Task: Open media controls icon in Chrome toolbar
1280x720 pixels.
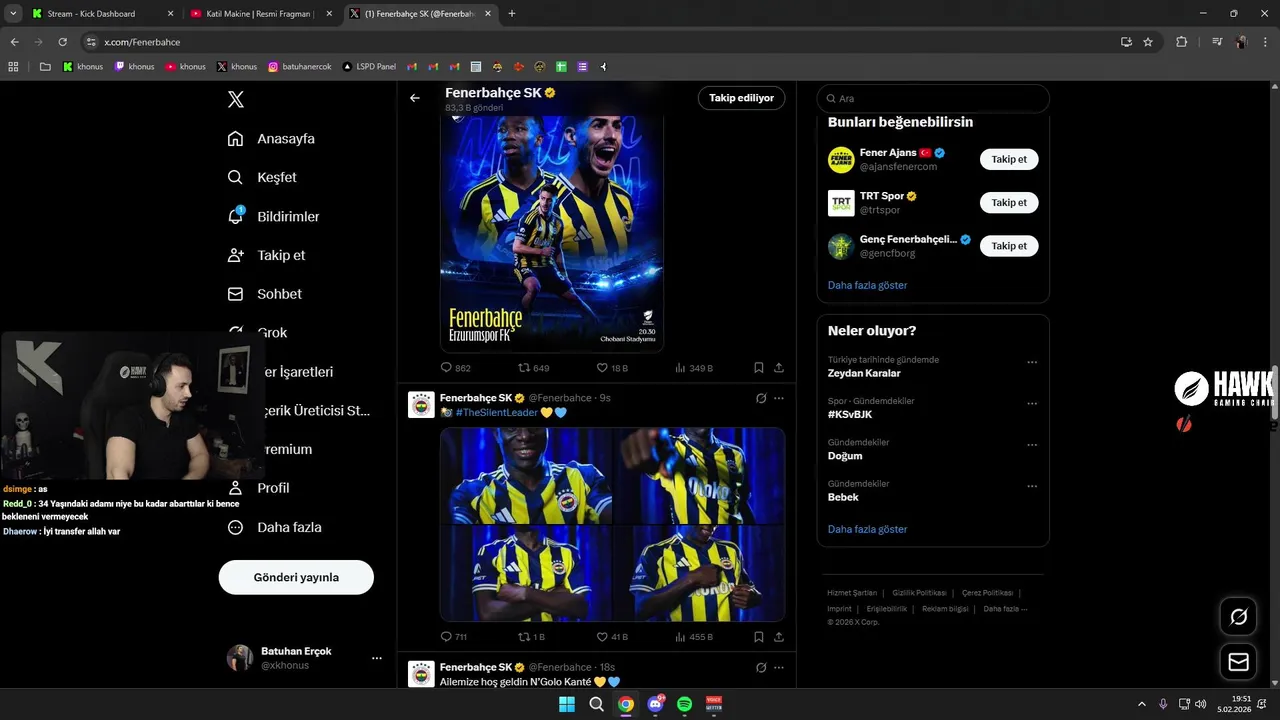Action: coord(1217,42)
